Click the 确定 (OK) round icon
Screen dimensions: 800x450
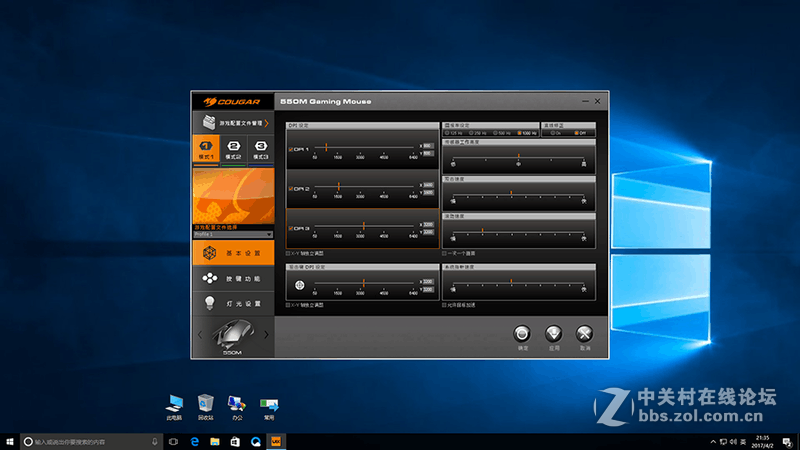(x=522, y=335)
